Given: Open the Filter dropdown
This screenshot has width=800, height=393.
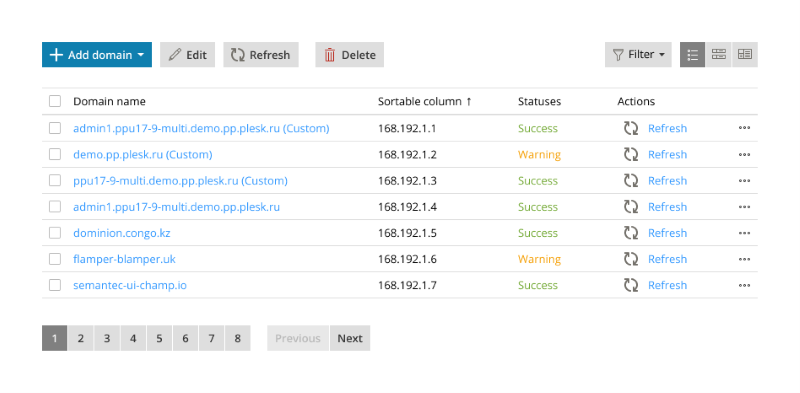Looking at the screenshot, I should point(638,55).
